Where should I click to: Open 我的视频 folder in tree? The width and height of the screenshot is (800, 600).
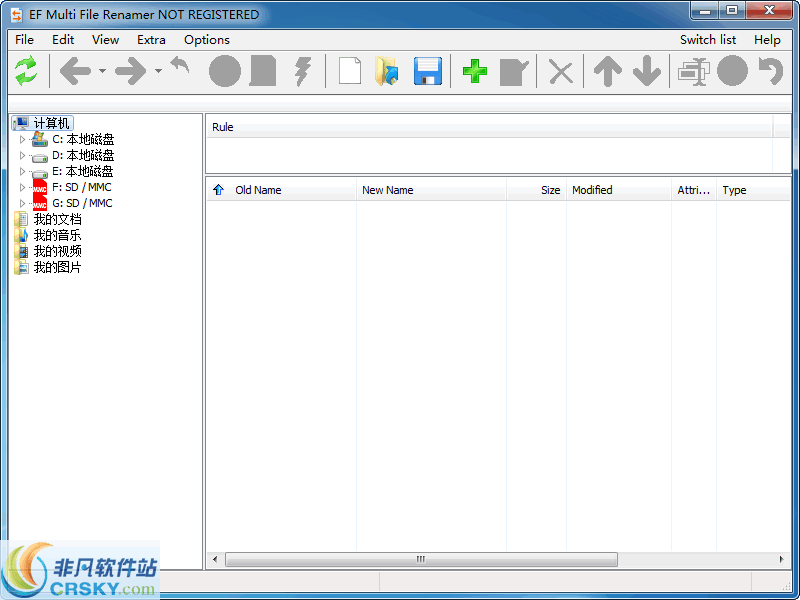[57, 251]
